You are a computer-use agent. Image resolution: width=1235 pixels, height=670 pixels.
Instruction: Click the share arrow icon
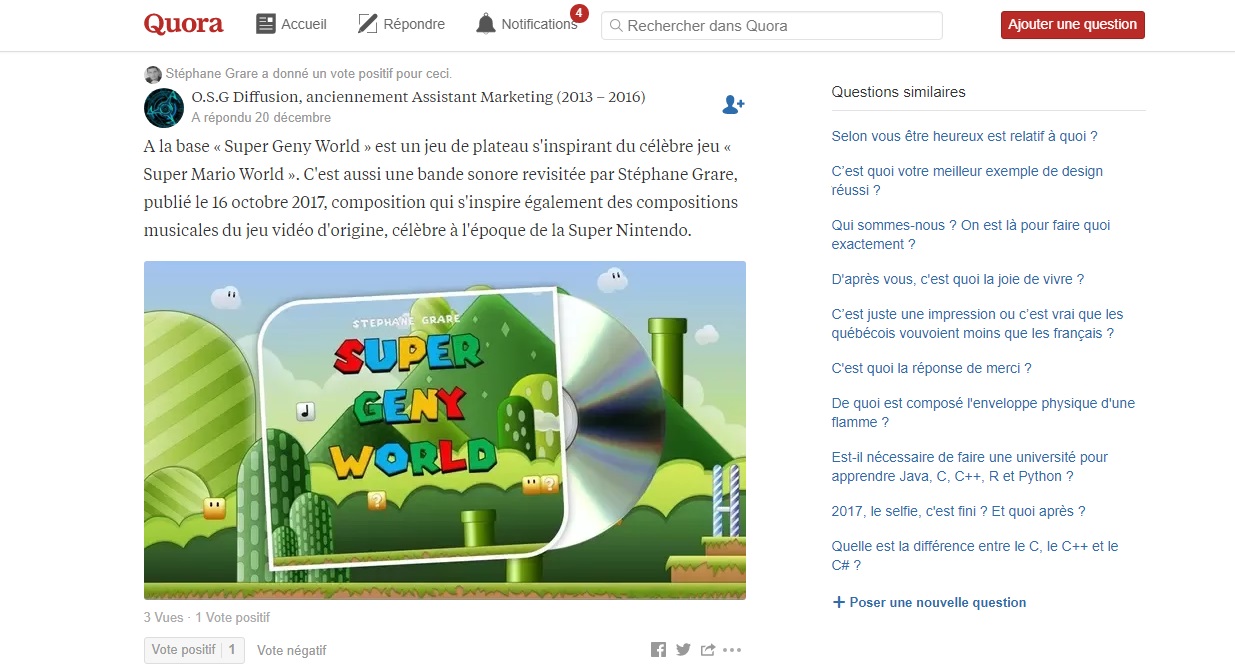tap(708, 650)
